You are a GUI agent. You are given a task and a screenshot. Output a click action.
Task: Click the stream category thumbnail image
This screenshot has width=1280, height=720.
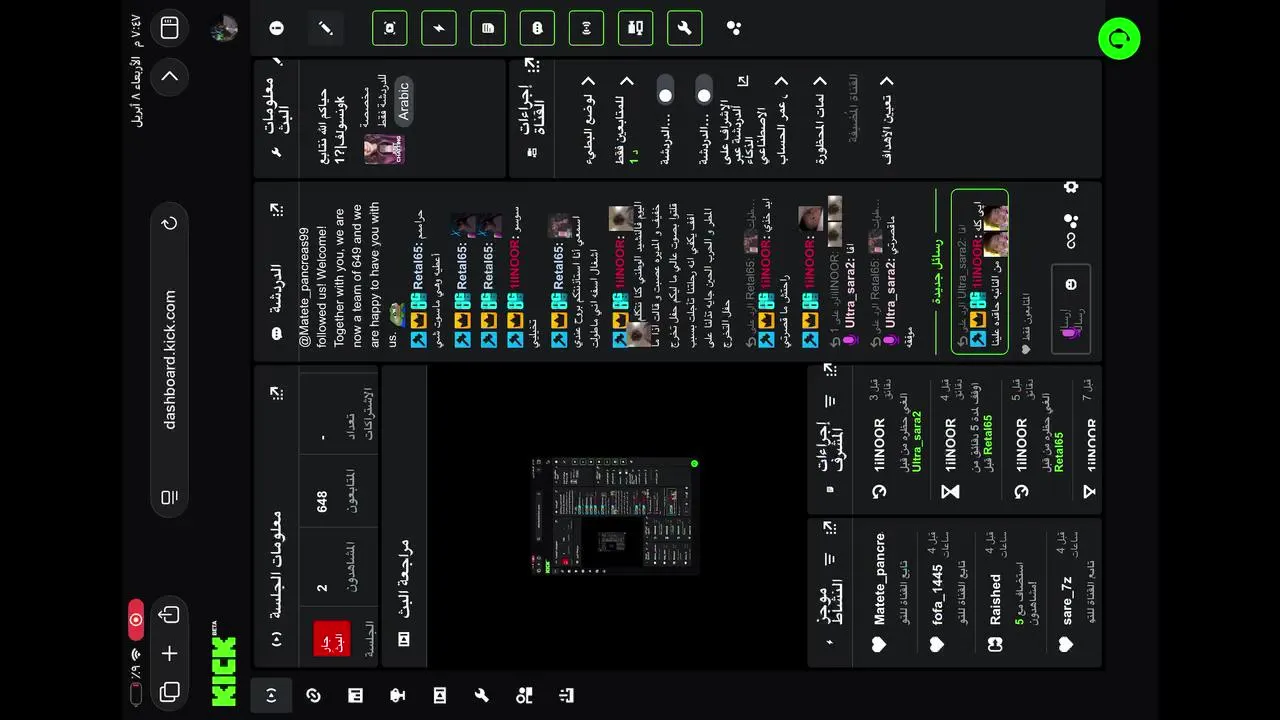click(384, 149)
